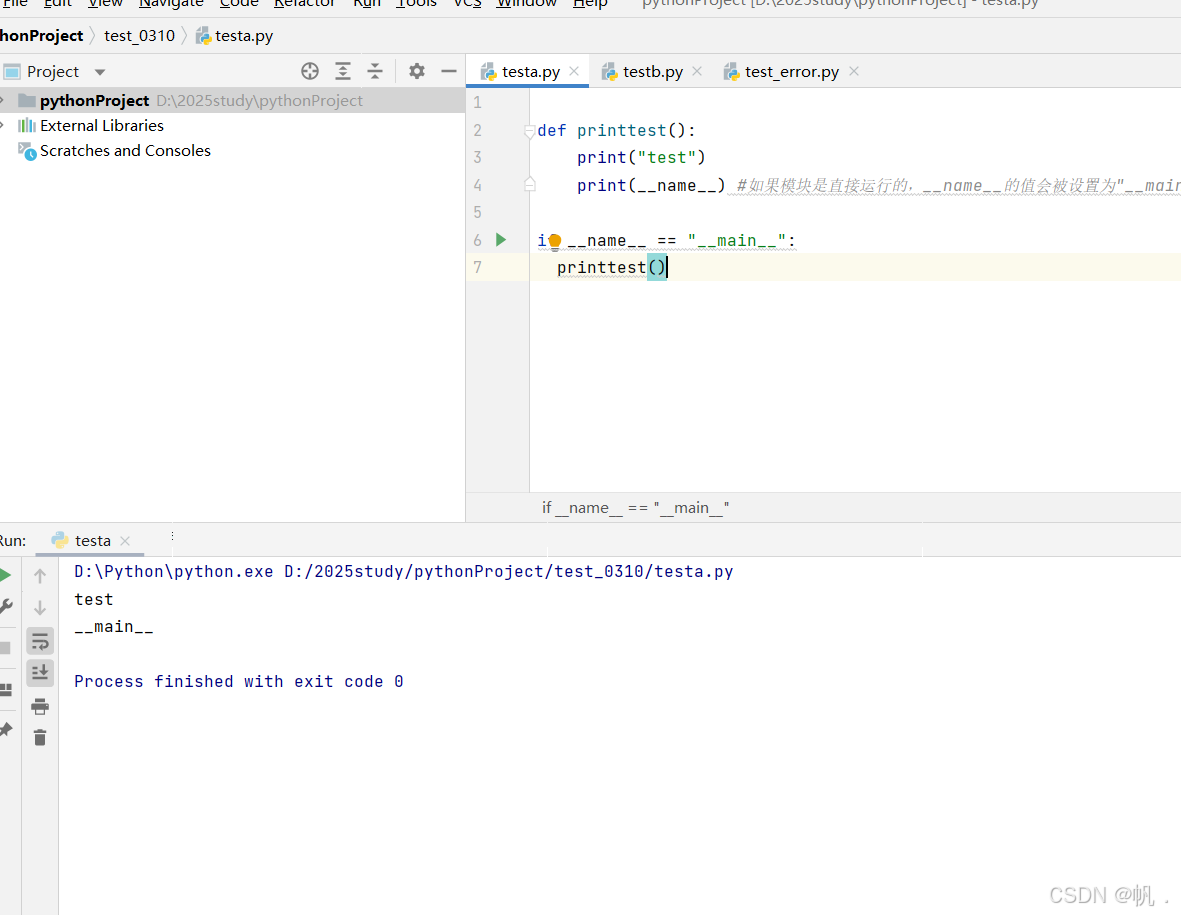Clear the Run console with trash icon
1181x915 pixels.
[40, 738]
